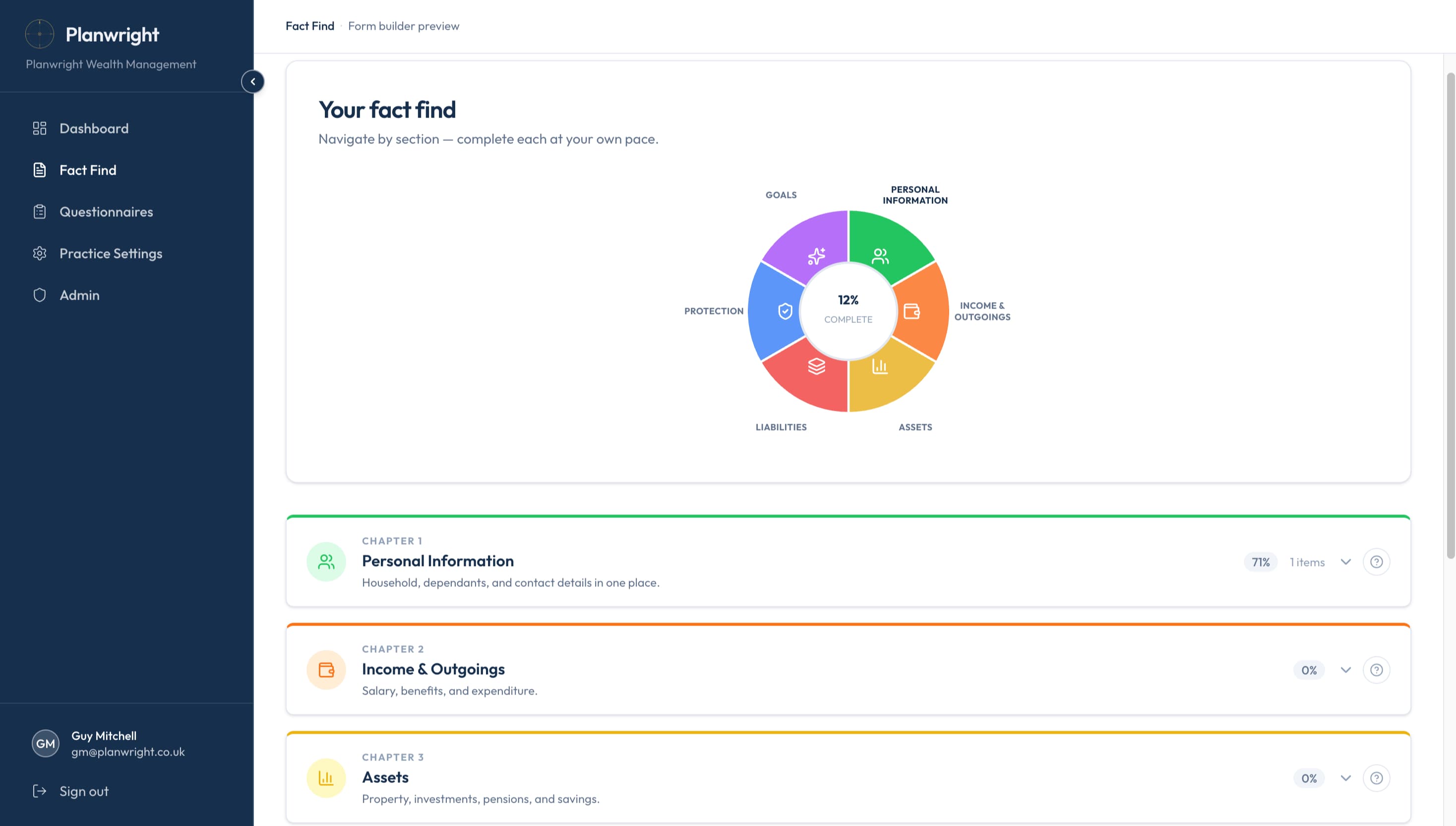Click the Personal Information chapter title
The width and height of the screenshot is (1456, 826).
click(438, 561)
